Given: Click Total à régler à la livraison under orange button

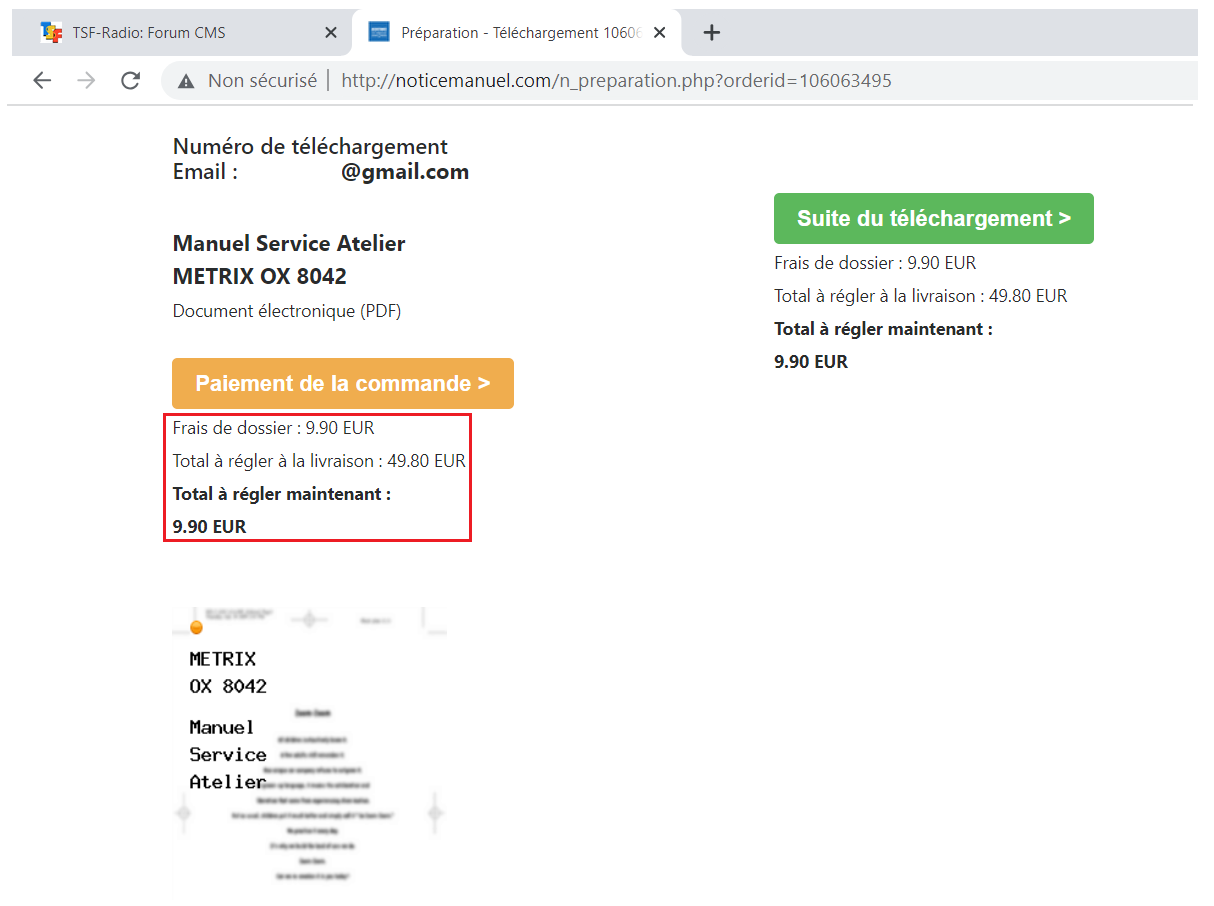Looking at the screenshot, I should pyautogui.click(x=319, y=461).
